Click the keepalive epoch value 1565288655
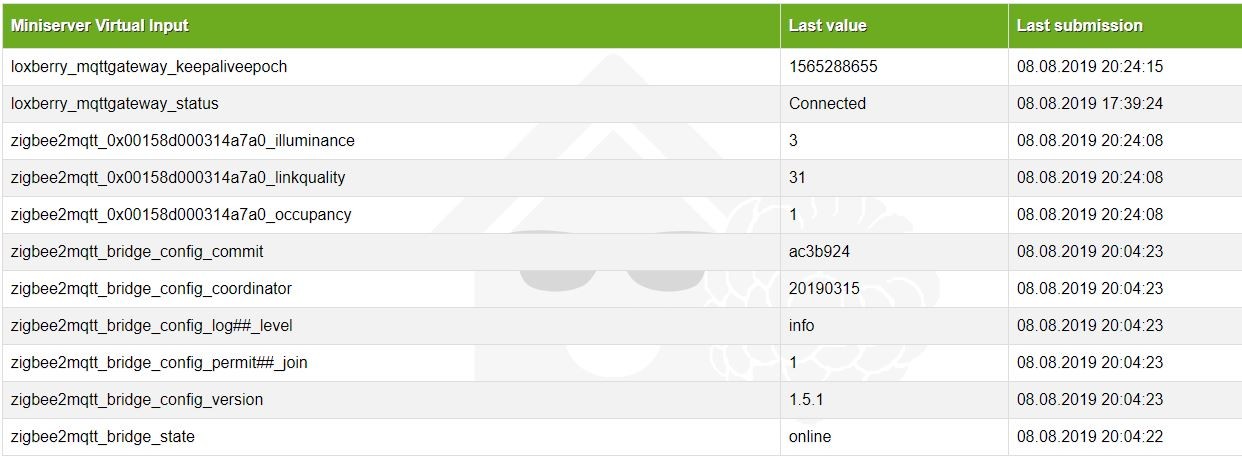Viewport: 1242px width, 458px height. click(x=833, y=66)
